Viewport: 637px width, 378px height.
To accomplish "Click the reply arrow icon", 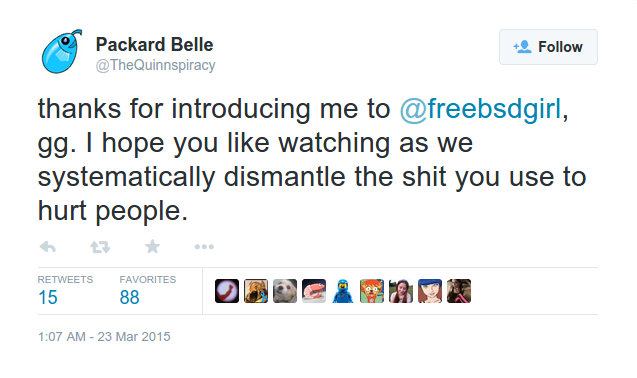I will point(48,247).
